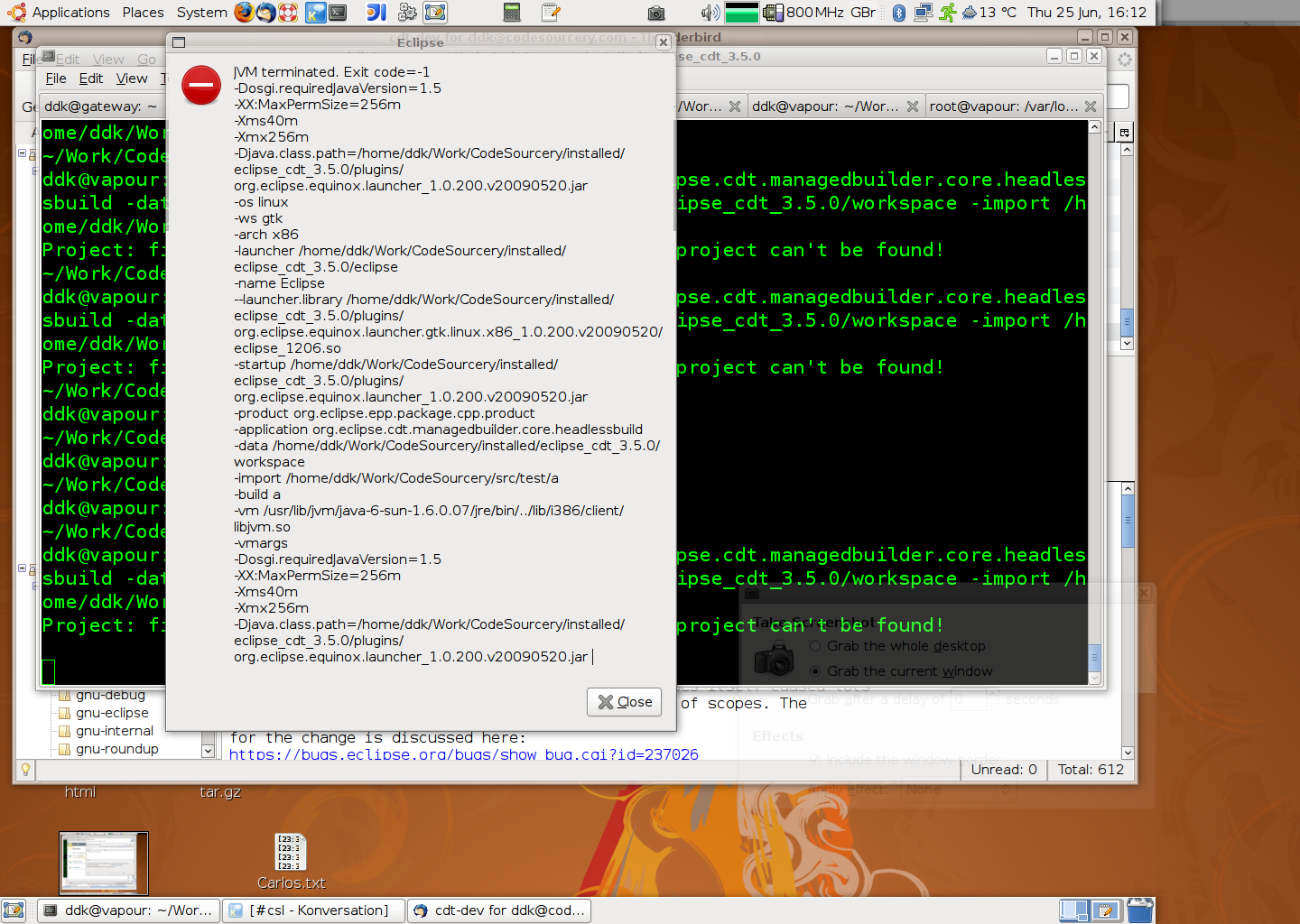Open the Help lifesaver icon in panel
The height and width of the screenshot is (924, 1300).
pos(288,12)
